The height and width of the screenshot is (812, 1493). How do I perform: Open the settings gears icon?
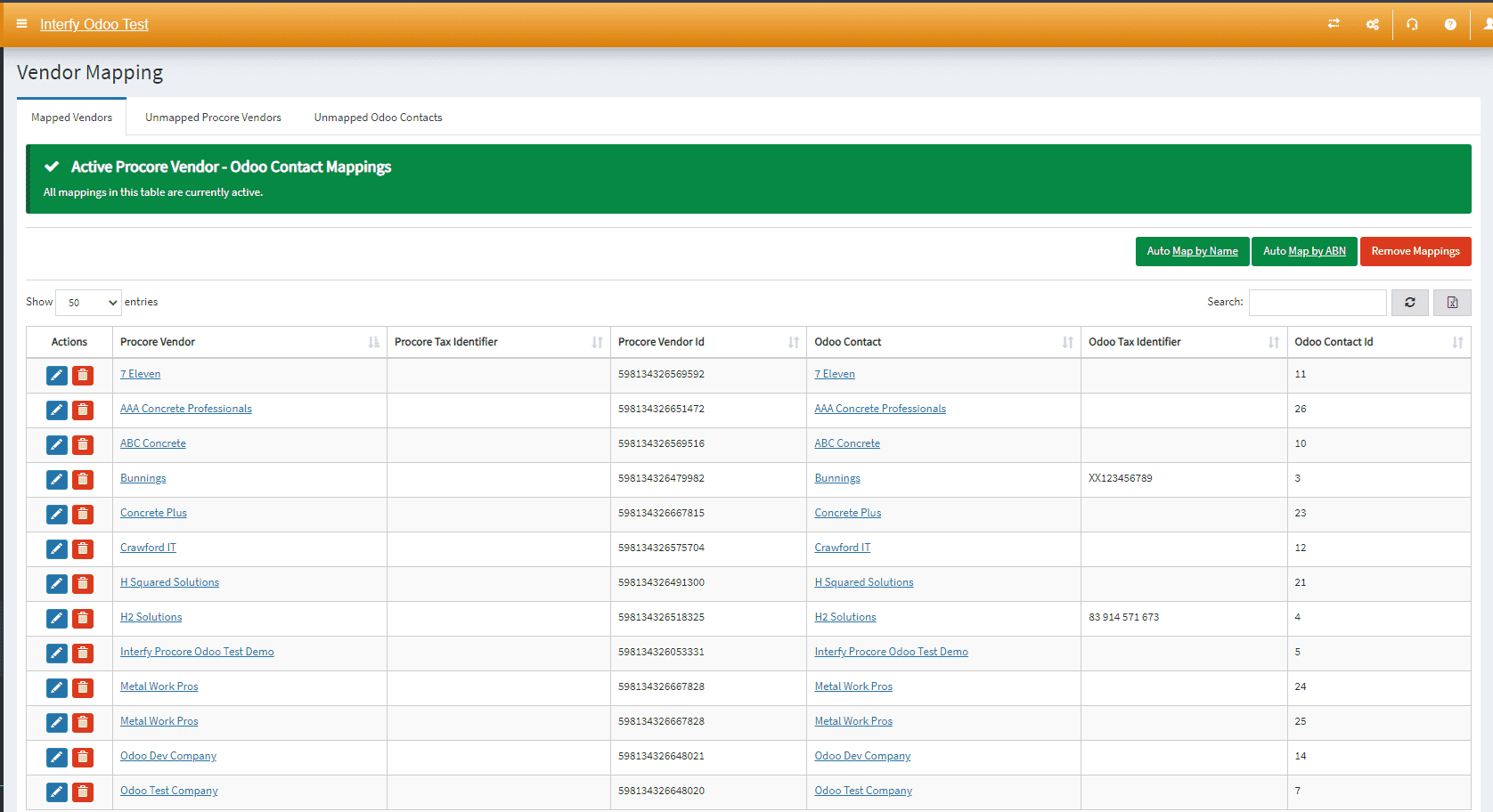pos(1372,24)
